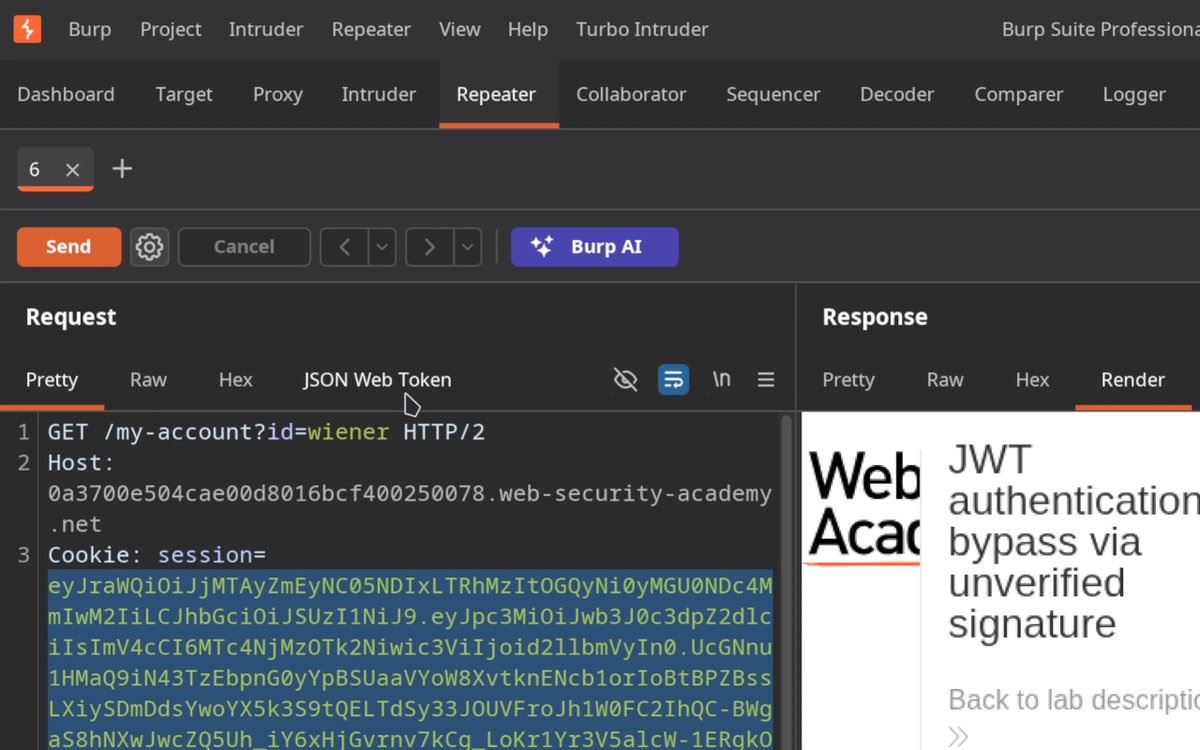Select the Request Hex view tab

pos(236,380)
